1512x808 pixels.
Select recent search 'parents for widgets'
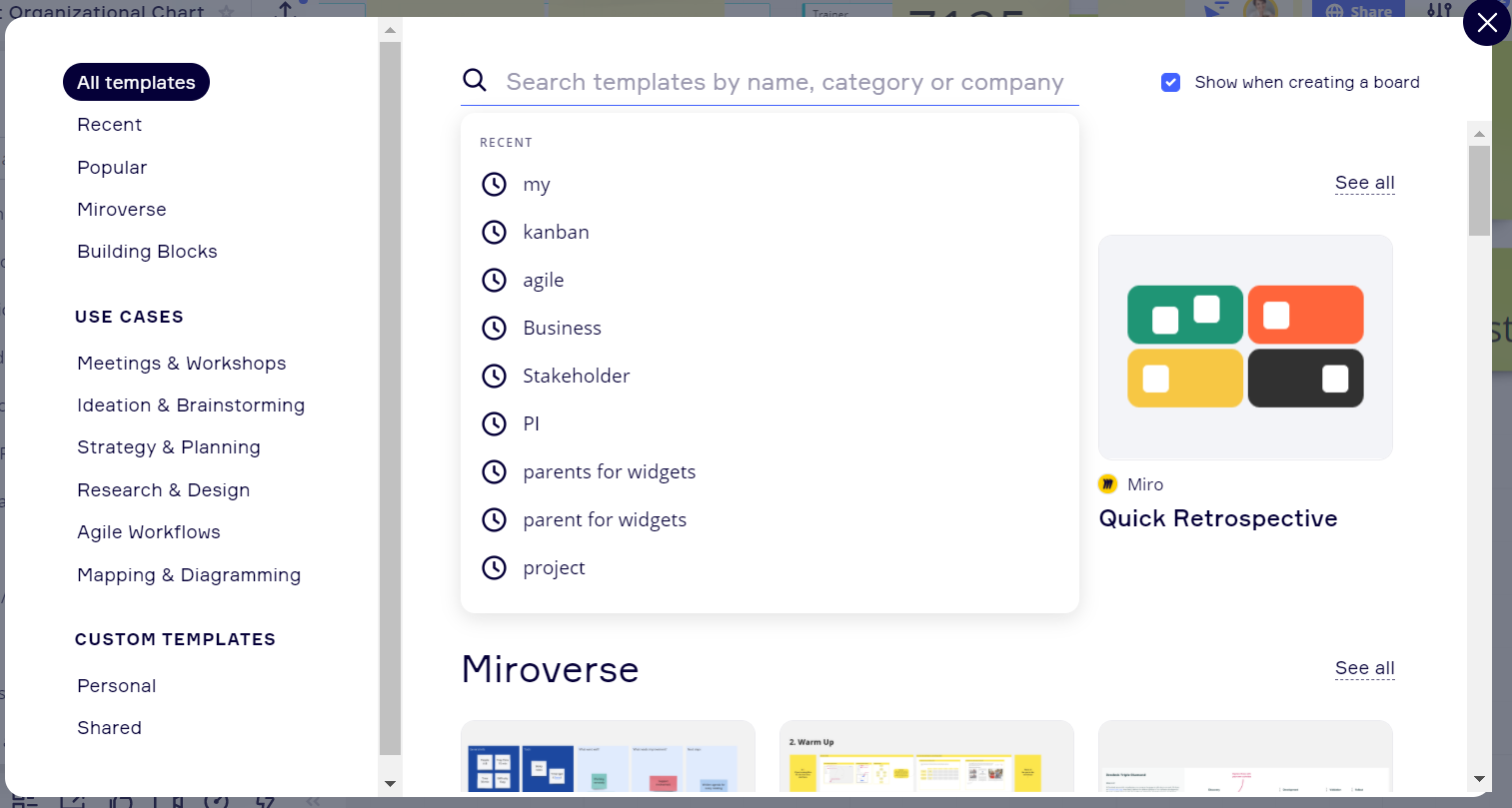609,472
